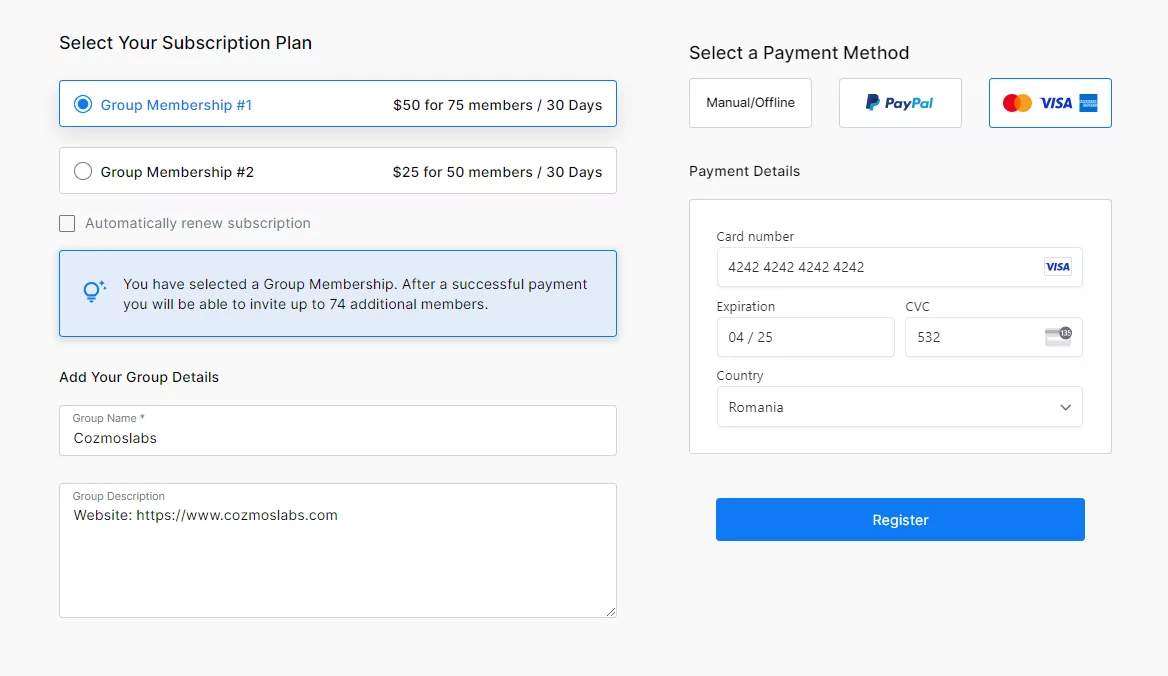Screen dimensions: 1168x676
Task: Open the Country dropdown showing Romania
Action: tap(899, 407)
